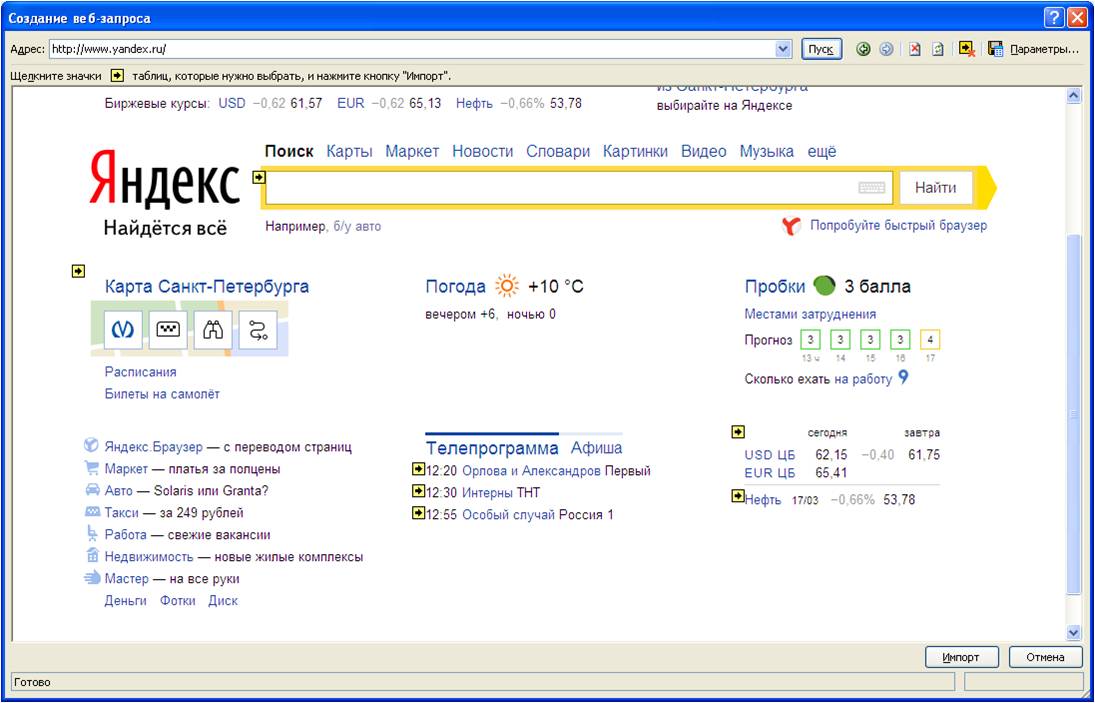Select the table arrow before 12:20

(418, 470)
